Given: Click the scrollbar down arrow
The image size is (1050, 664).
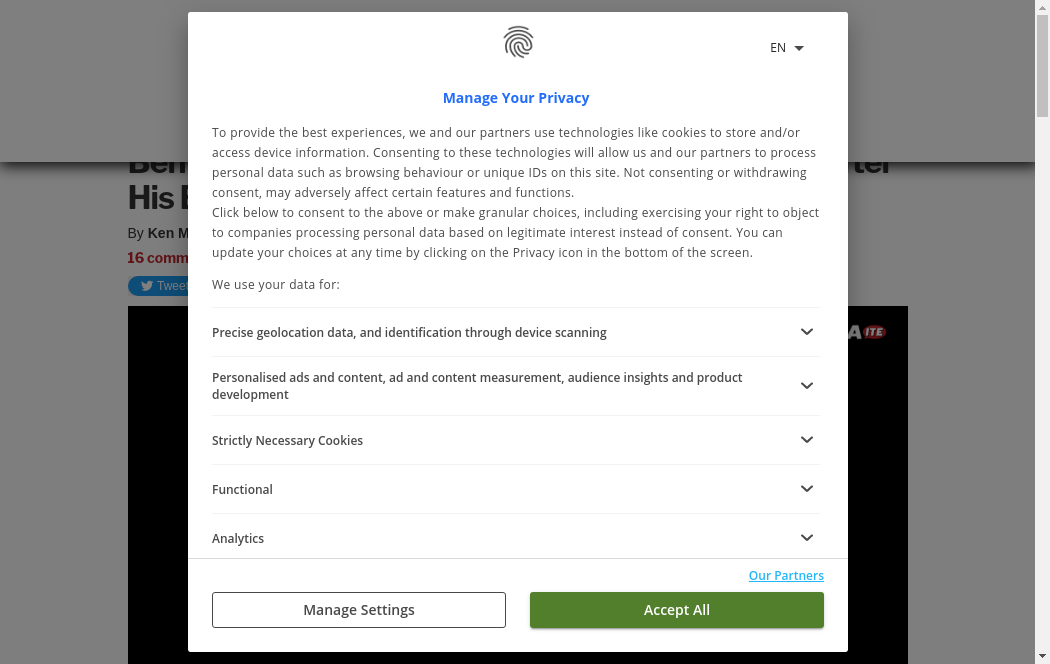Looking at the screenshot, I should coord(1042,656).
